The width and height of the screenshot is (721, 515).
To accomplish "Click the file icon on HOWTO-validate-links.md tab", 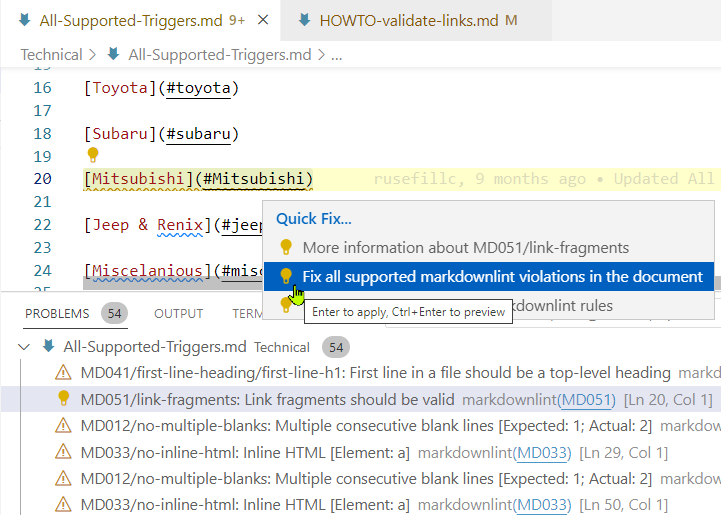I will 302,19.
